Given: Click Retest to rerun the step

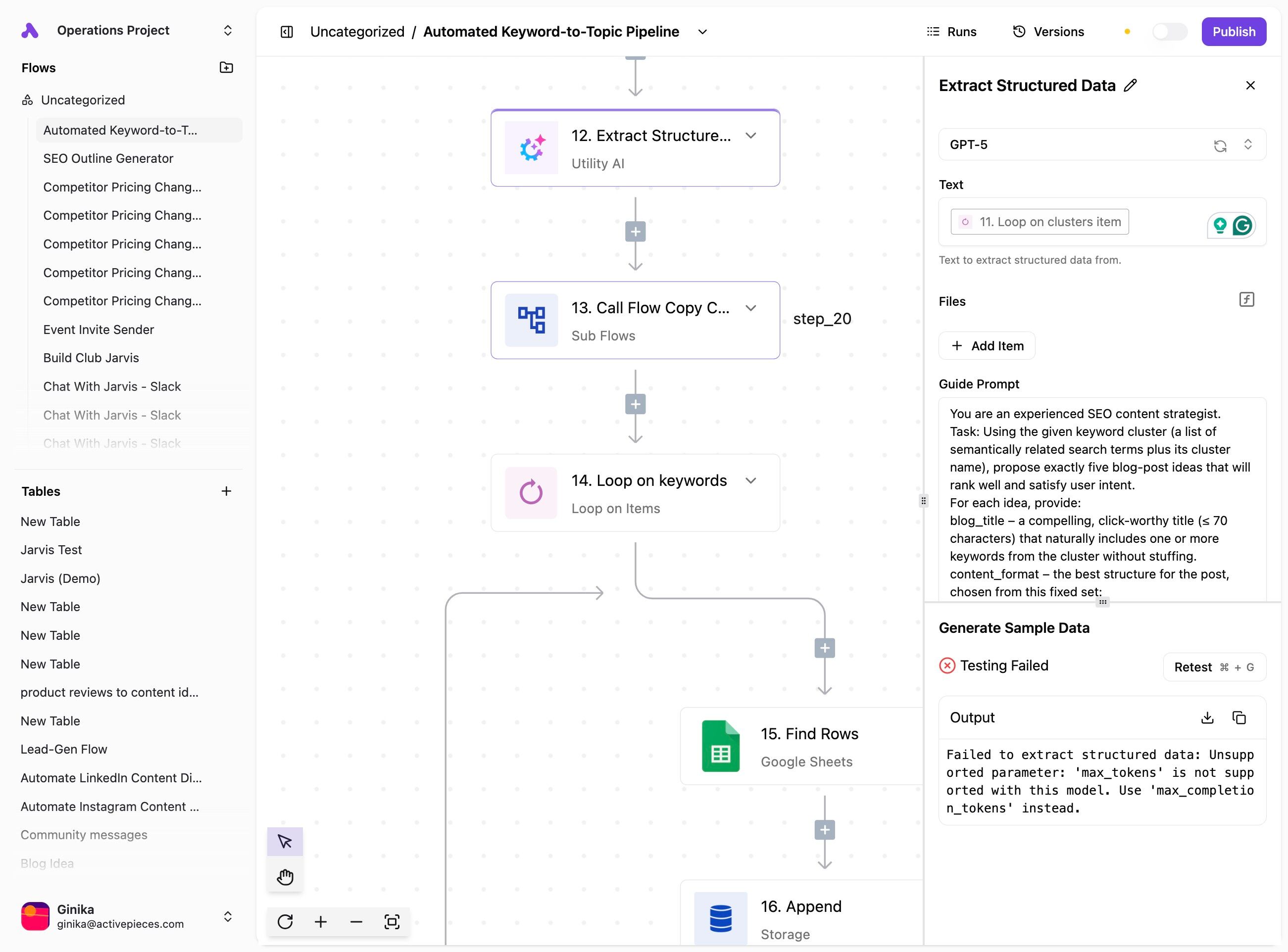Looking at the screenshot, I should point(1214,666).
